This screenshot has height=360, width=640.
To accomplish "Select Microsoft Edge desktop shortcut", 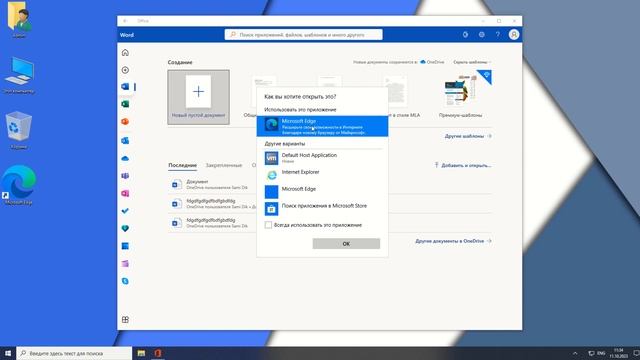I will coord(18,185).
